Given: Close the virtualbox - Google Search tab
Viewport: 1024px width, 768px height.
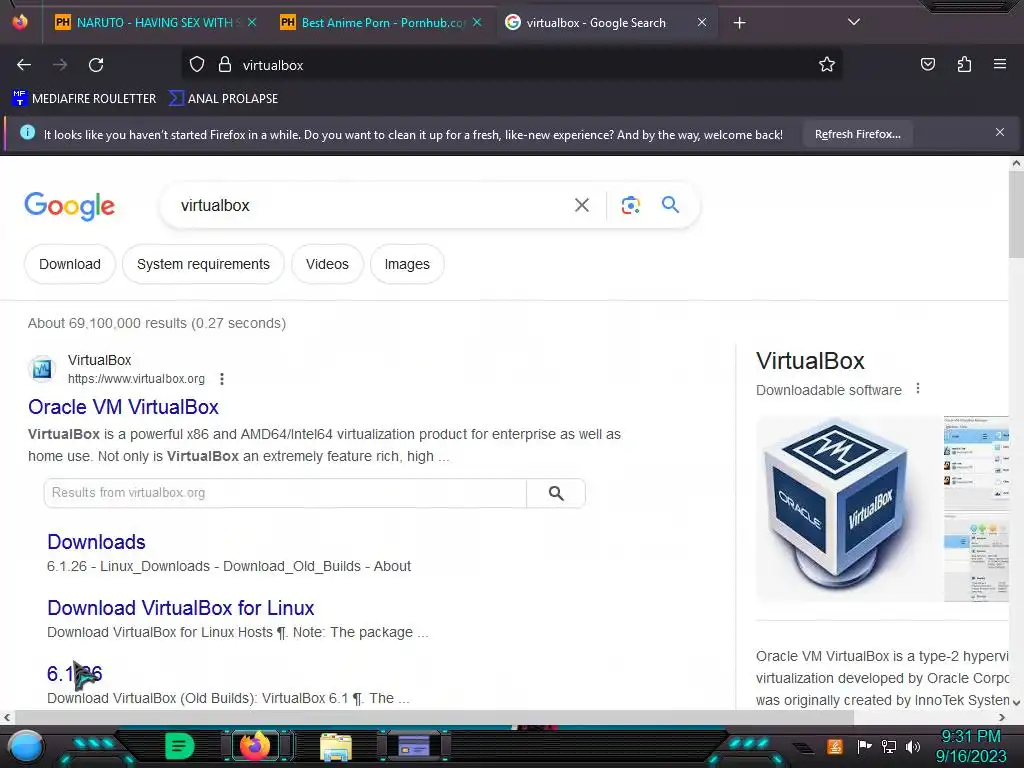Looking at the screenshot, I should 701,23.
